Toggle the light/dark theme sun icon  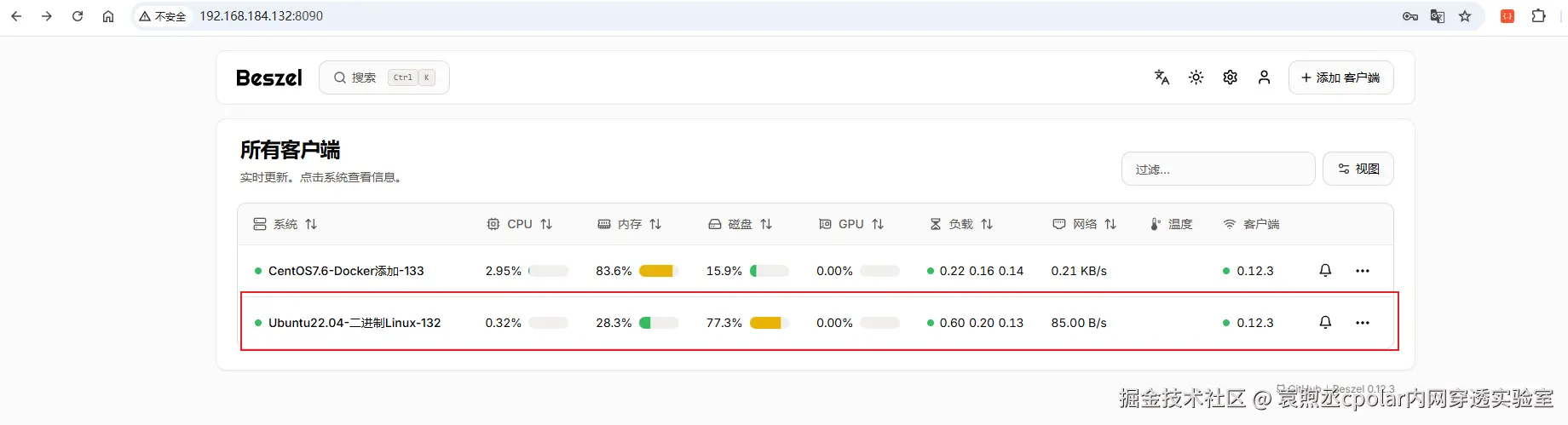[x=1196, y=78]
